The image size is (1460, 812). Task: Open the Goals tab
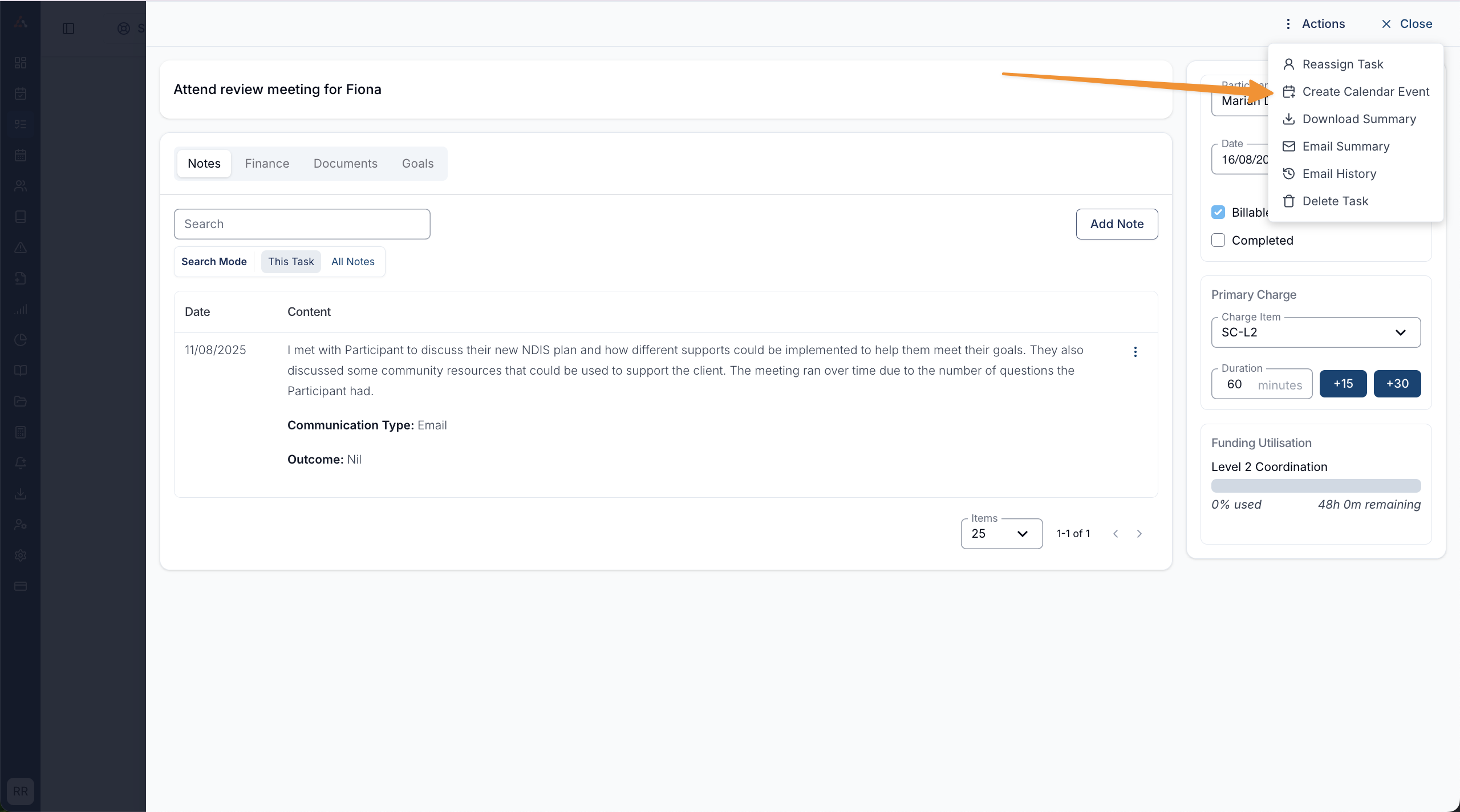(417, 164)
